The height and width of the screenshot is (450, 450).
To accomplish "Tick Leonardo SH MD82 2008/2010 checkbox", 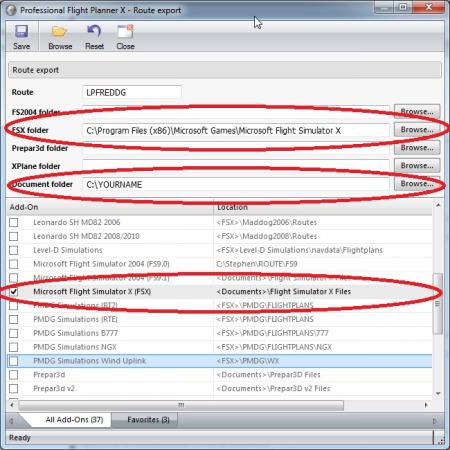I will coord(14,236).
